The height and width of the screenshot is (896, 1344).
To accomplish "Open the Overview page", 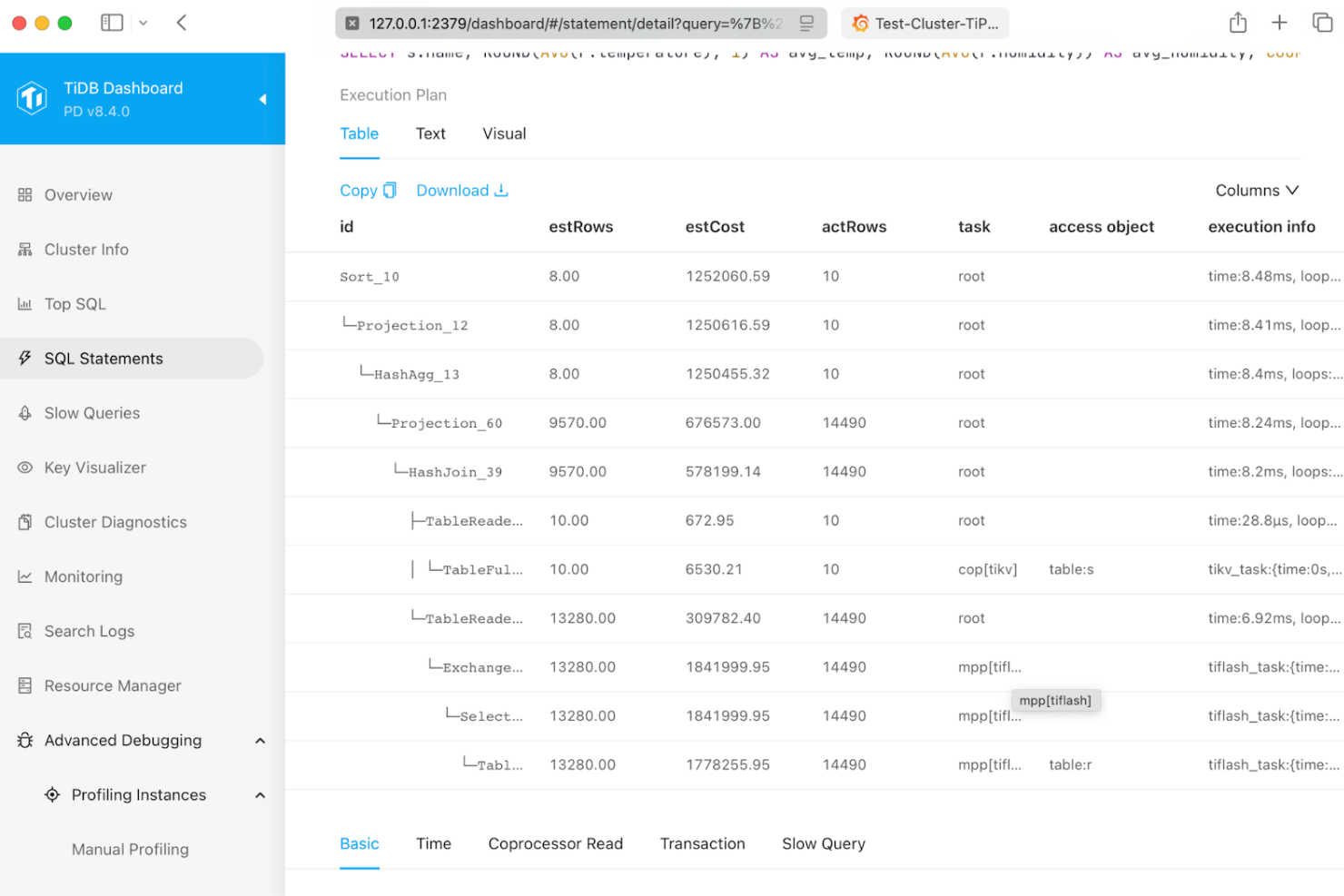I will tap(78, 194).
